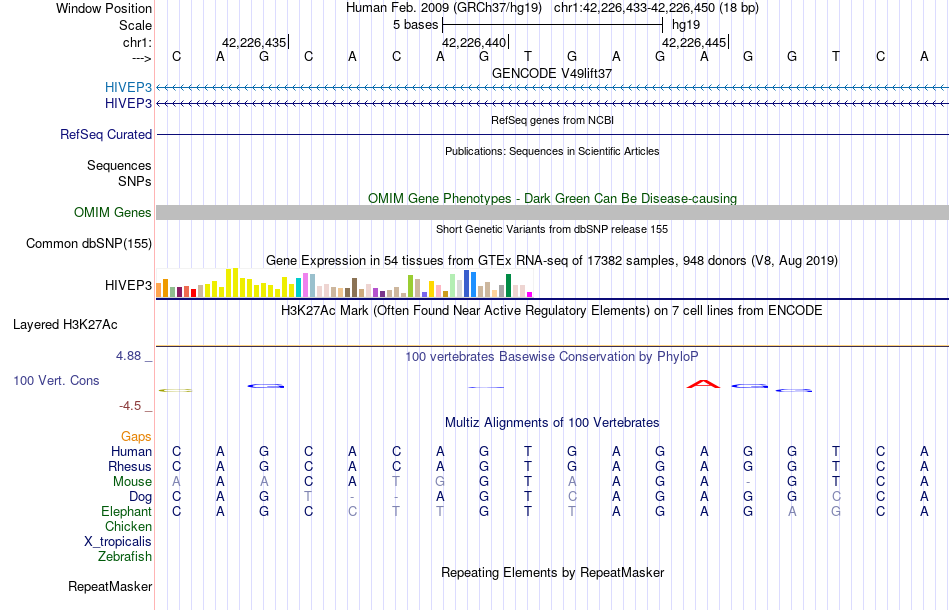Click the dark green GTEx expression bar
950x610 pixels.
(508, 285)
